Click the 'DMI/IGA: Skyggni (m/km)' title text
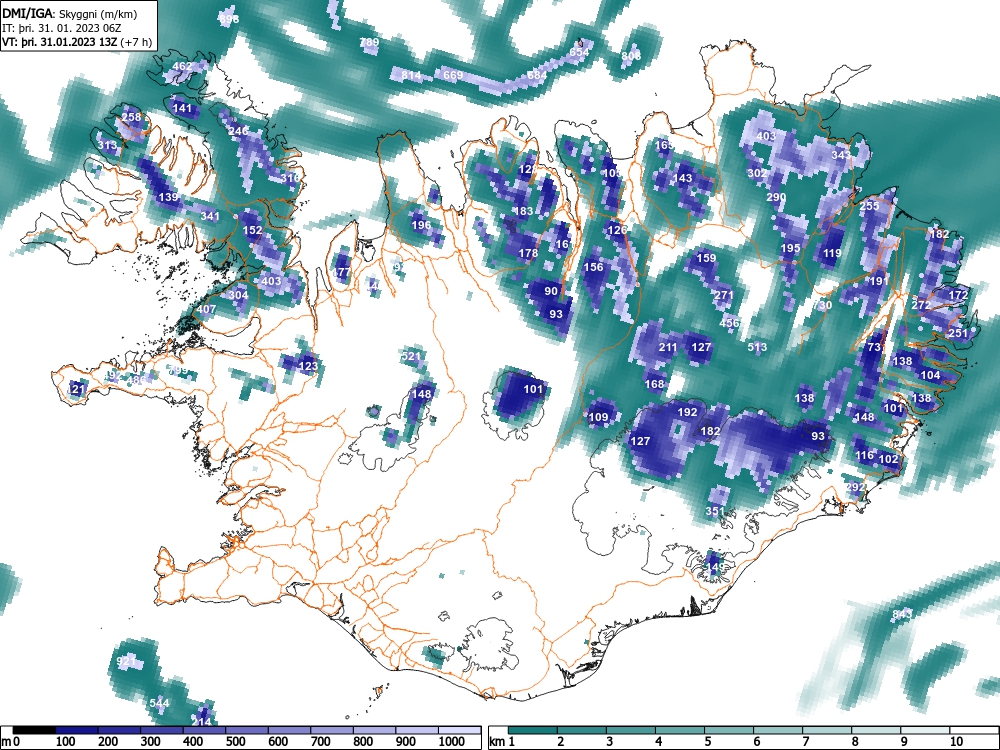Image resolution: width=1000 pixels, height=750 pixels. point(70,13)
